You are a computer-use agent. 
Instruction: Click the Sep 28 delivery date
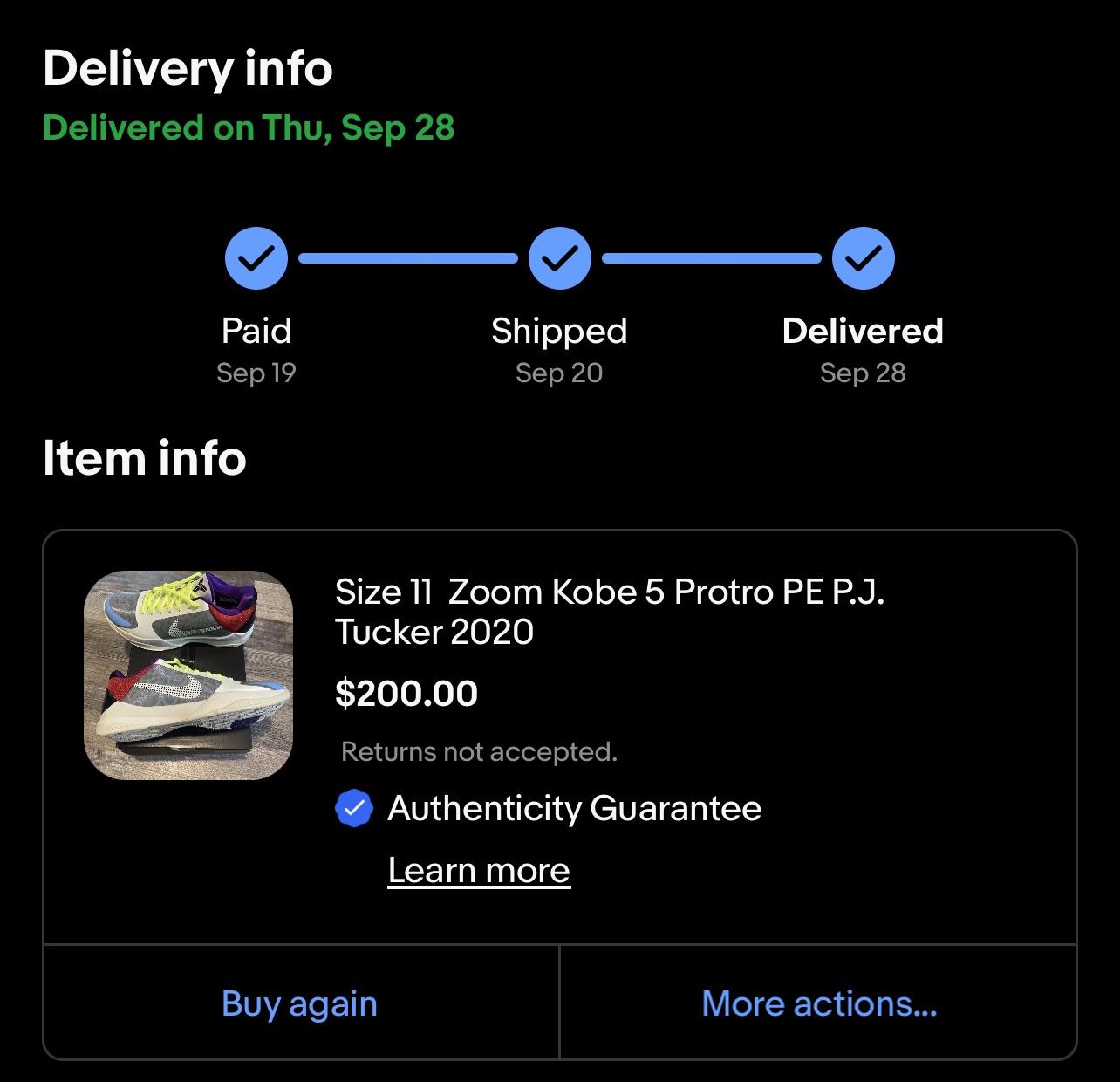tap(862, 373)
